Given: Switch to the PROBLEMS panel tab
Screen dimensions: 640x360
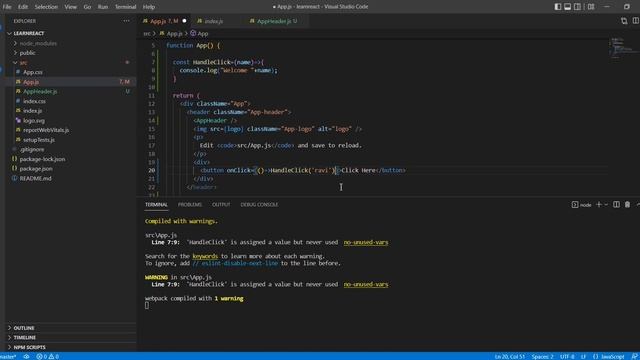Looking at the screenshot, I should pos(190,204).
